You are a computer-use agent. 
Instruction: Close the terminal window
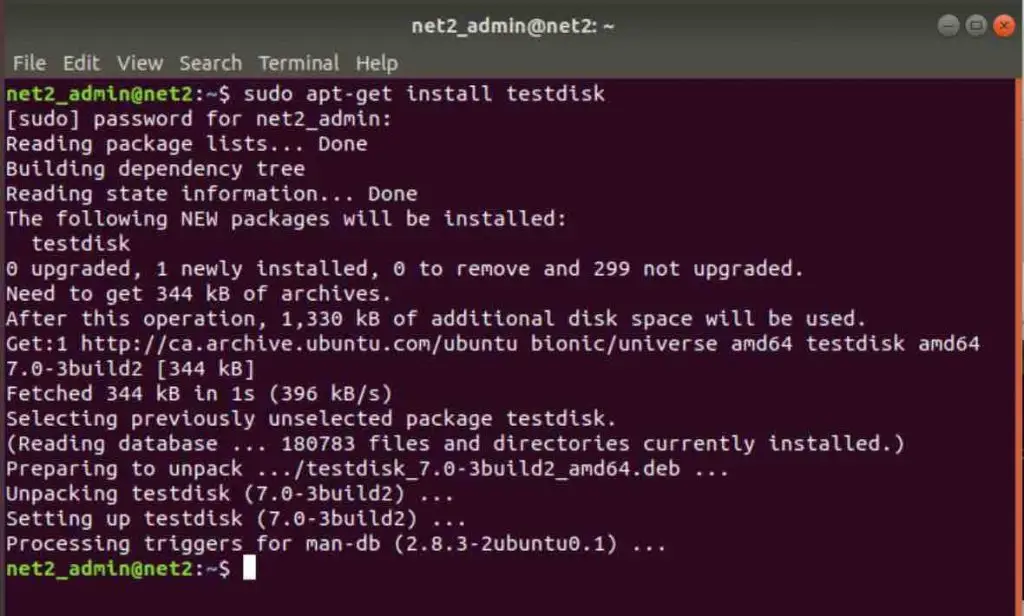click(1004, 25)
